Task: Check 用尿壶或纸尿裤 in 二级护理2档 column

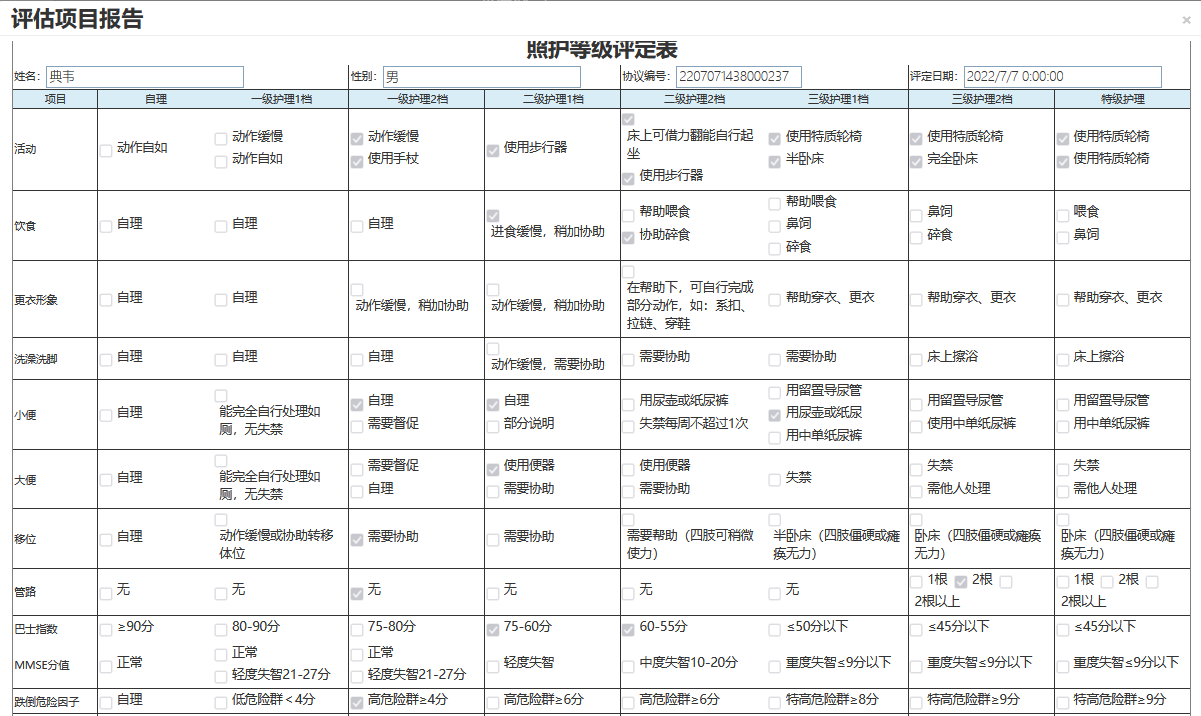Action: click(628, 403)
